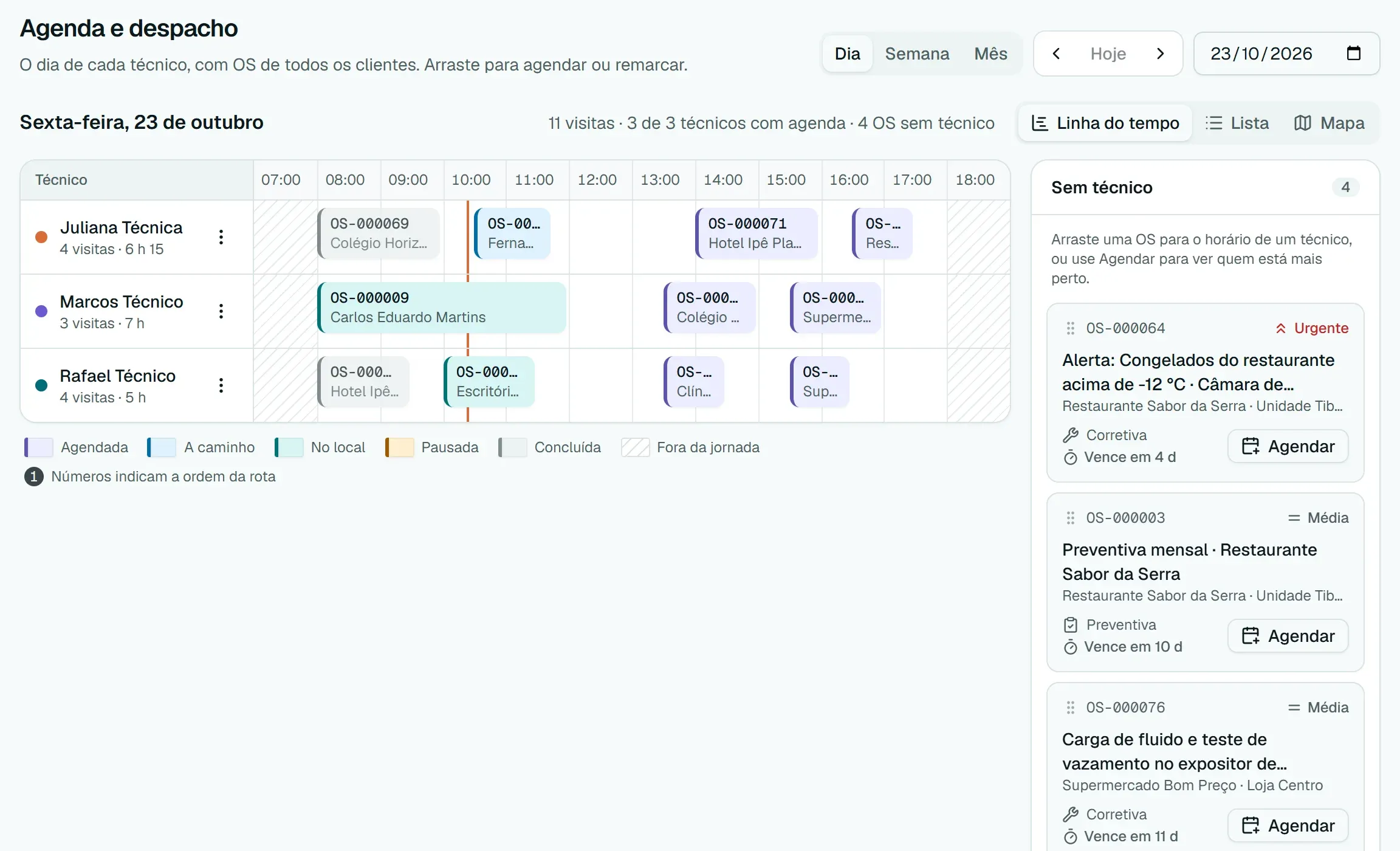Image resolution: width=1400 pixels, height=851 pixels.
Task: Click the Agendada legend color swatch
Action: [x=39, y=447]
